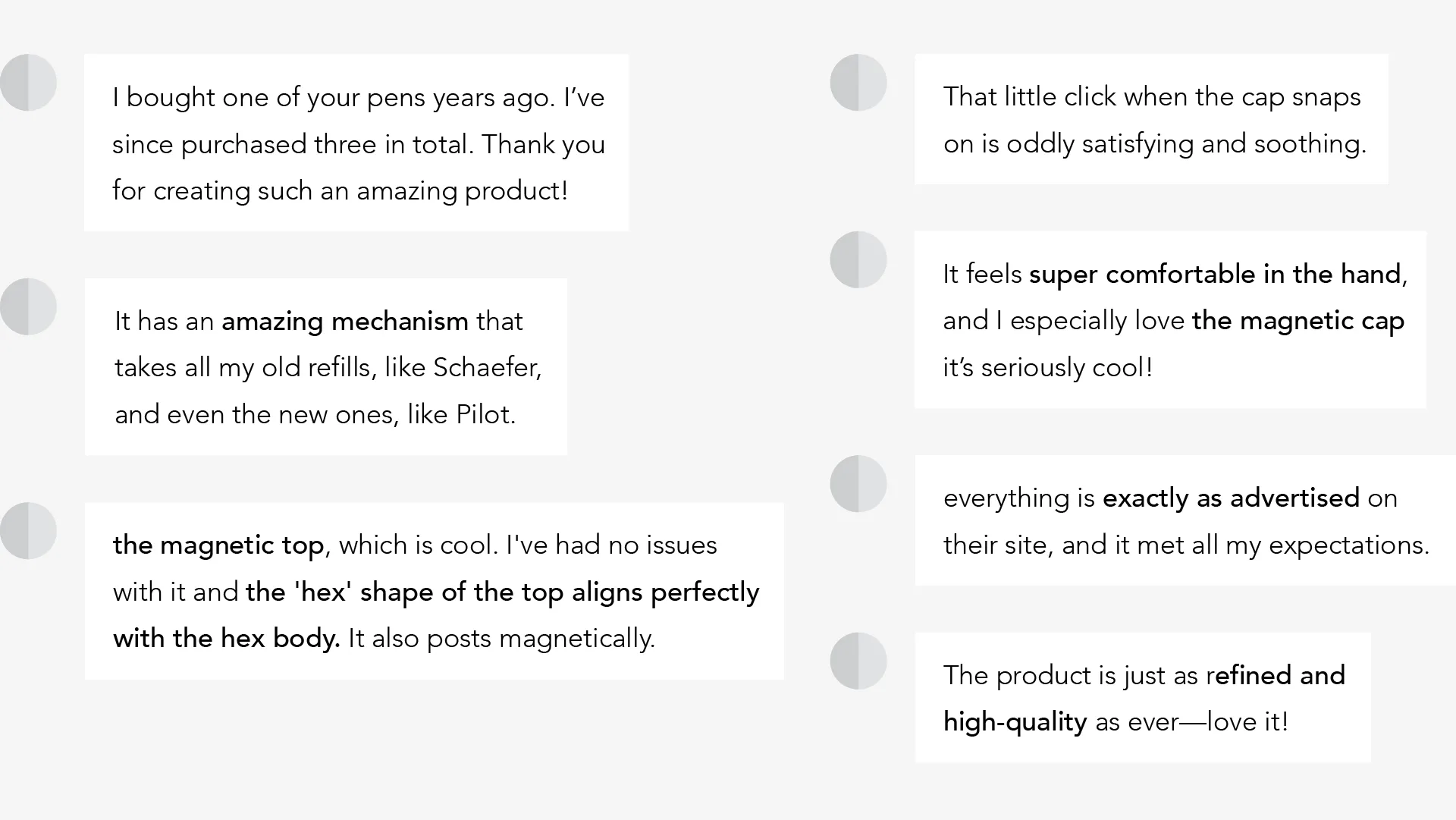Click the bold 'amazing mechanism' phrase
This screenshot has width=1456, height=820.
(x=345, y=322)
